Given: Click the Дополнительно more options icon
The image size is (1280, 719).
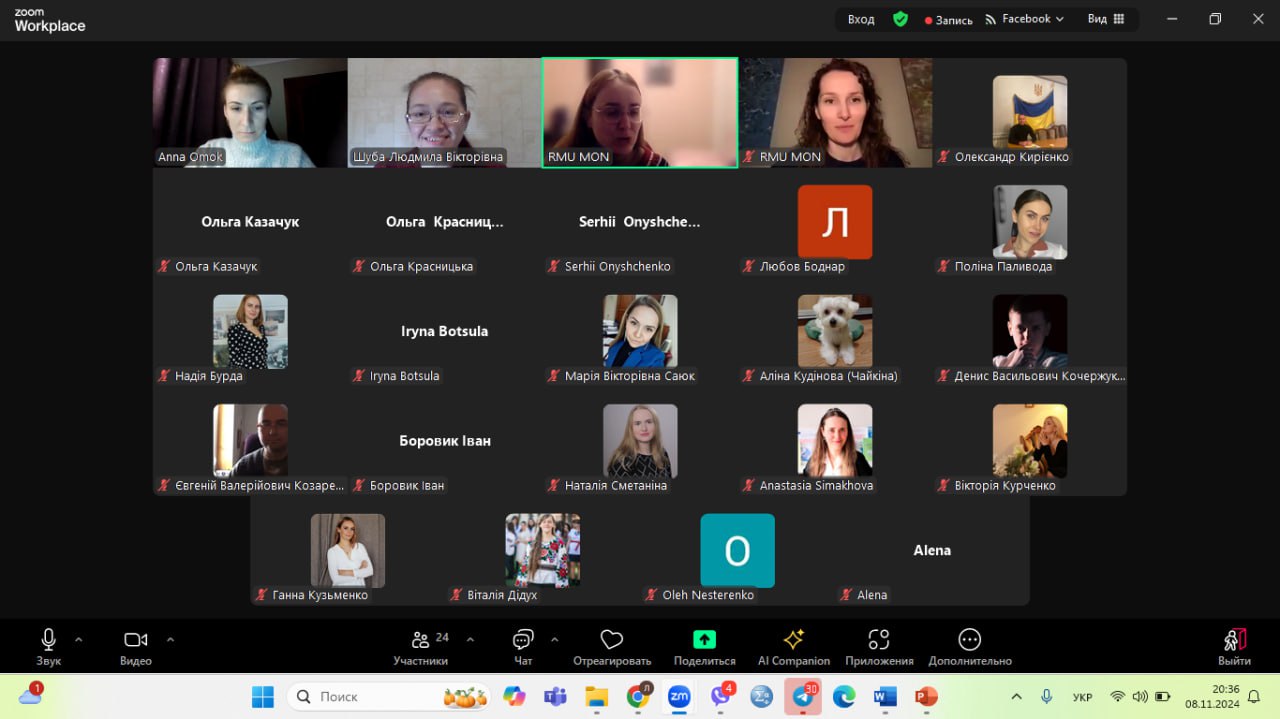Looking at the screenshot, I should [x=969, y=641].
